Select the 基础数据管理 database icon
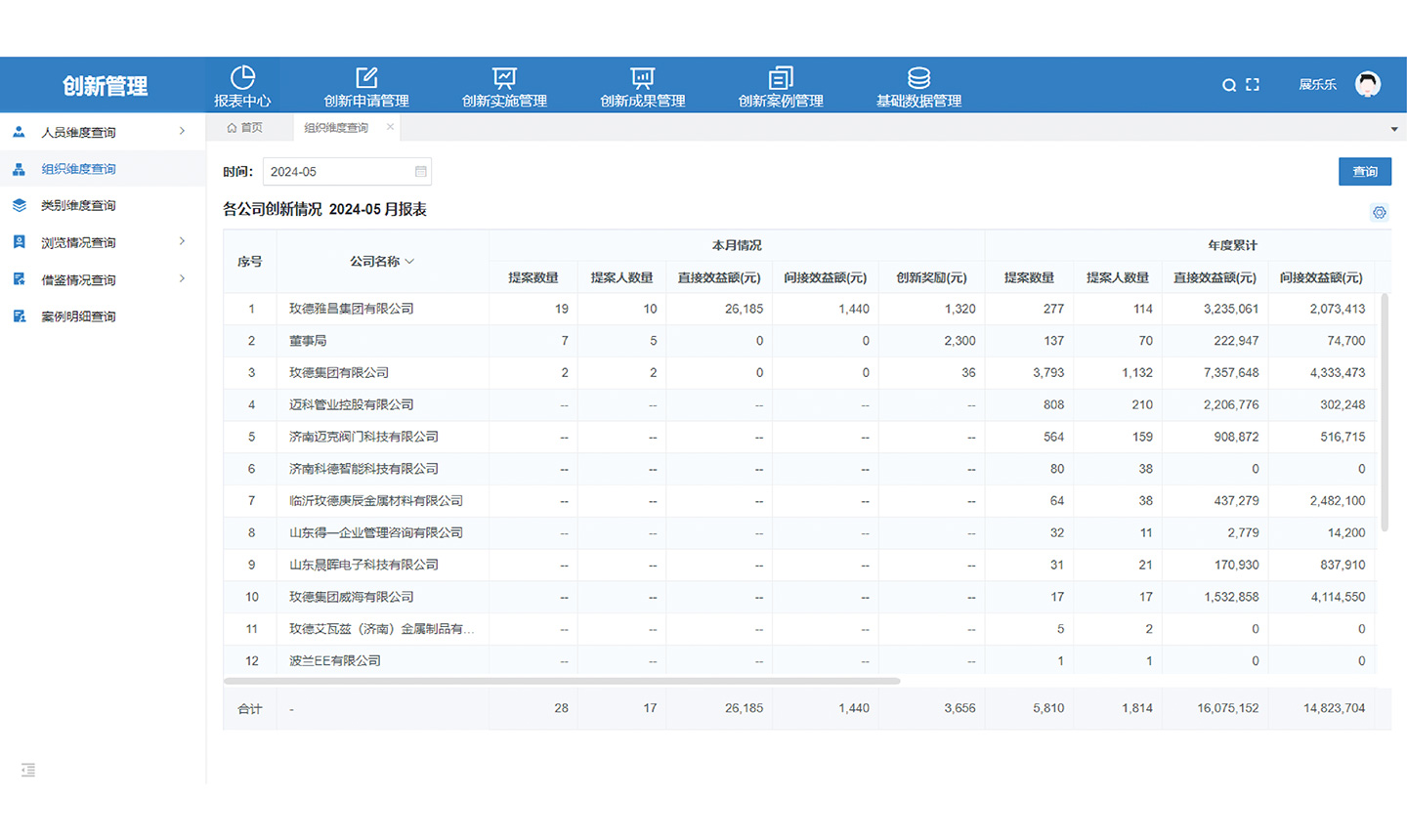Screen dimensions: 1407x840 click(x=917, y=84)
